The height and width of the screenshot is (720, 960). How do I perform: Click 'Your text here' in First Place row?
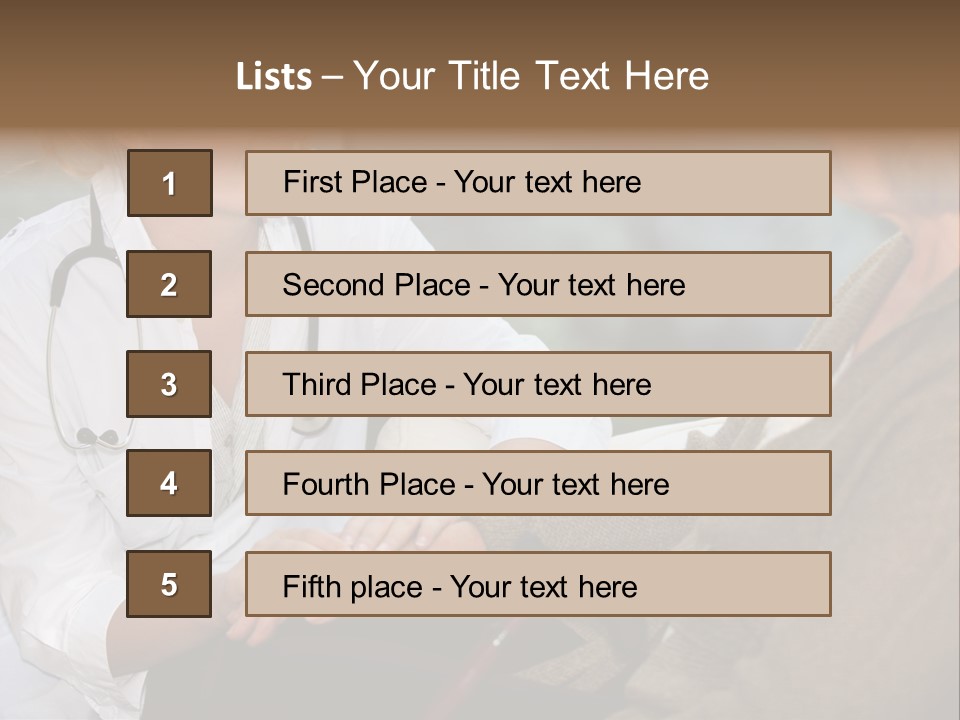pos(547,182)
